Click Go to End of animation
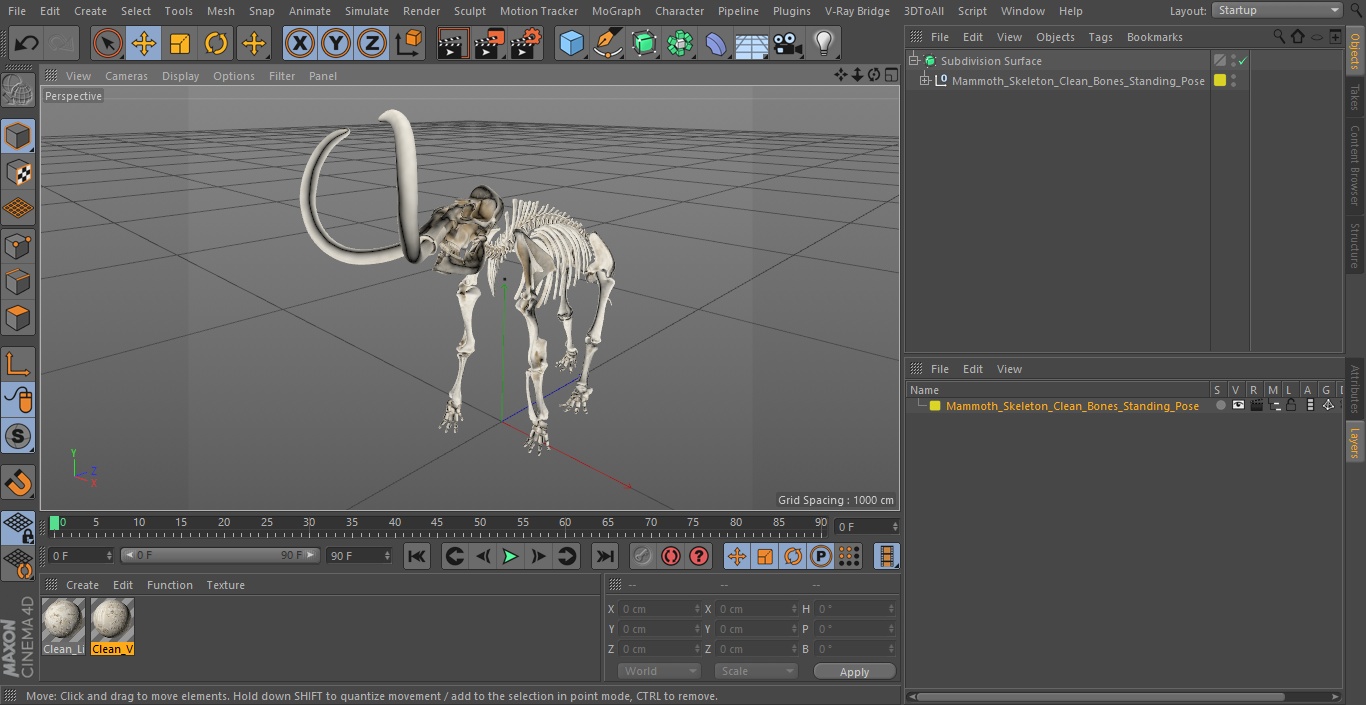This screenshot has height=705, width=1366. tap(604, 556)
